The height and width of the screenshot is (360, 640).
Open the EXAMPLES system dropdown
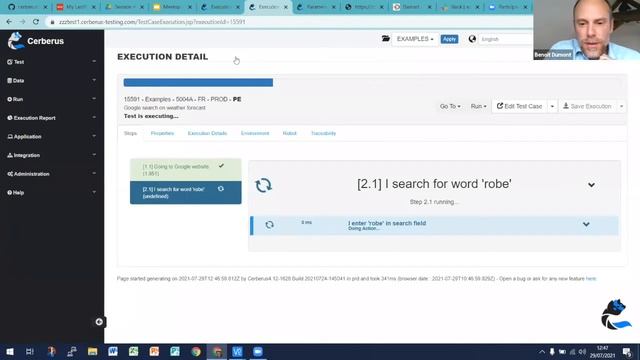[415, 39]
